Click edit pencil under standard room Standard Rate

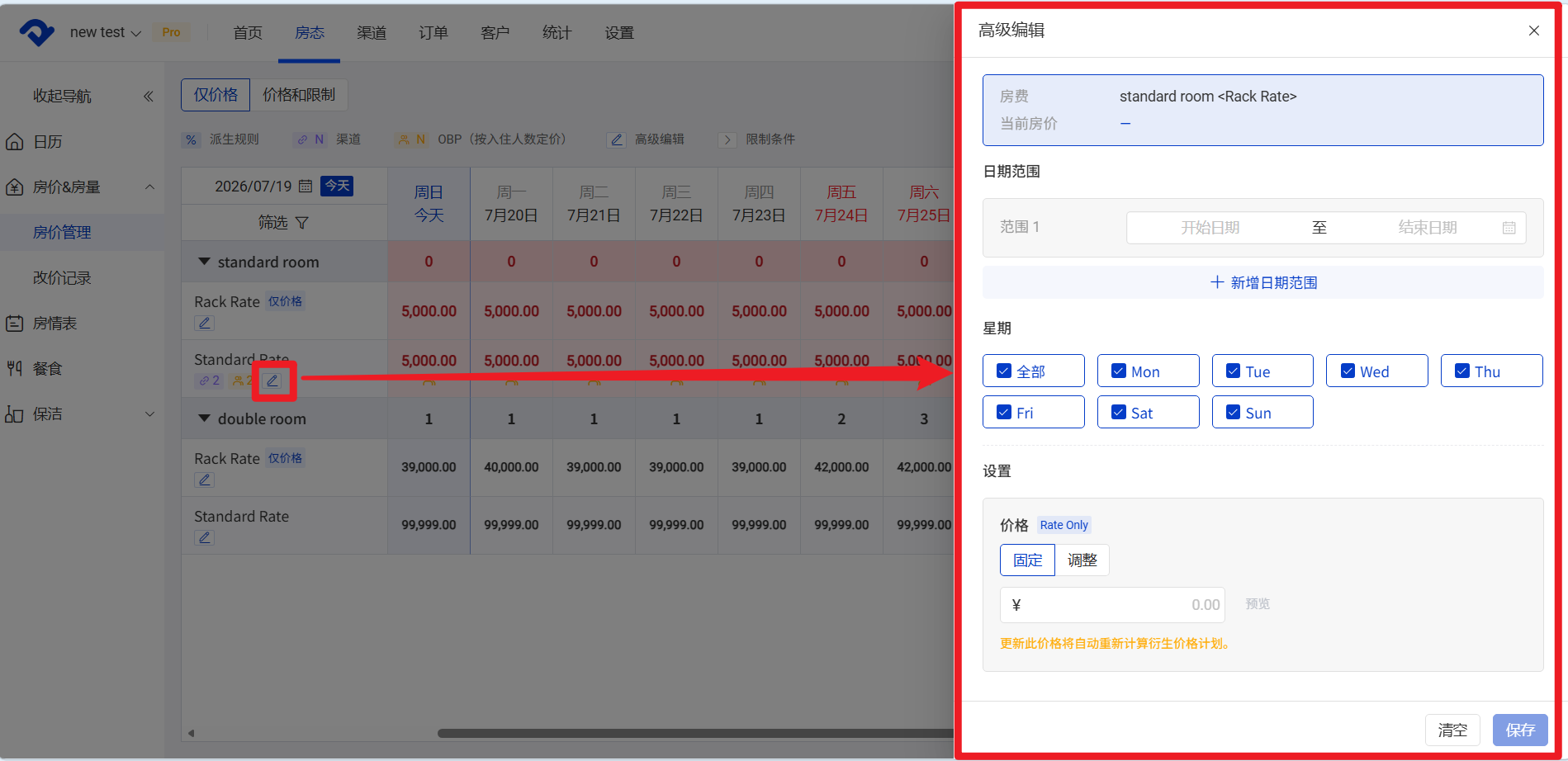[272, 380]
